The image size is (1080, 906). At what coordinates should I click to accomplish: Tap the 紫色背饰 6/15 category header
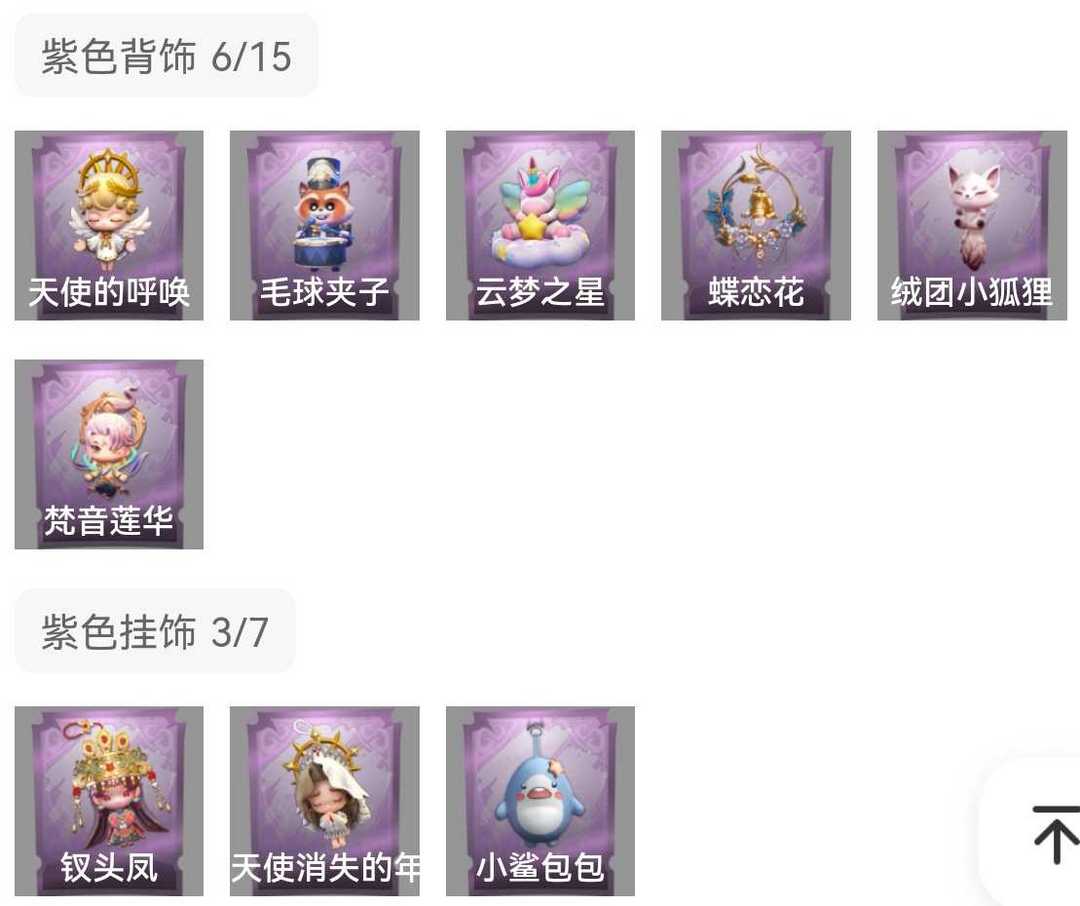tap(166, 56)
